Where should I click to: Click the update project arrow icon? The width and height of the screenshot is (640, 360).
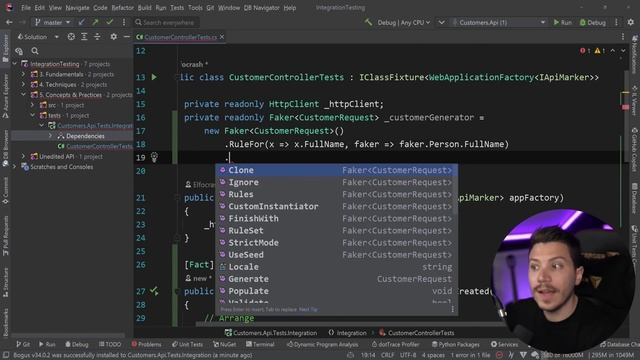coord(82,22)
